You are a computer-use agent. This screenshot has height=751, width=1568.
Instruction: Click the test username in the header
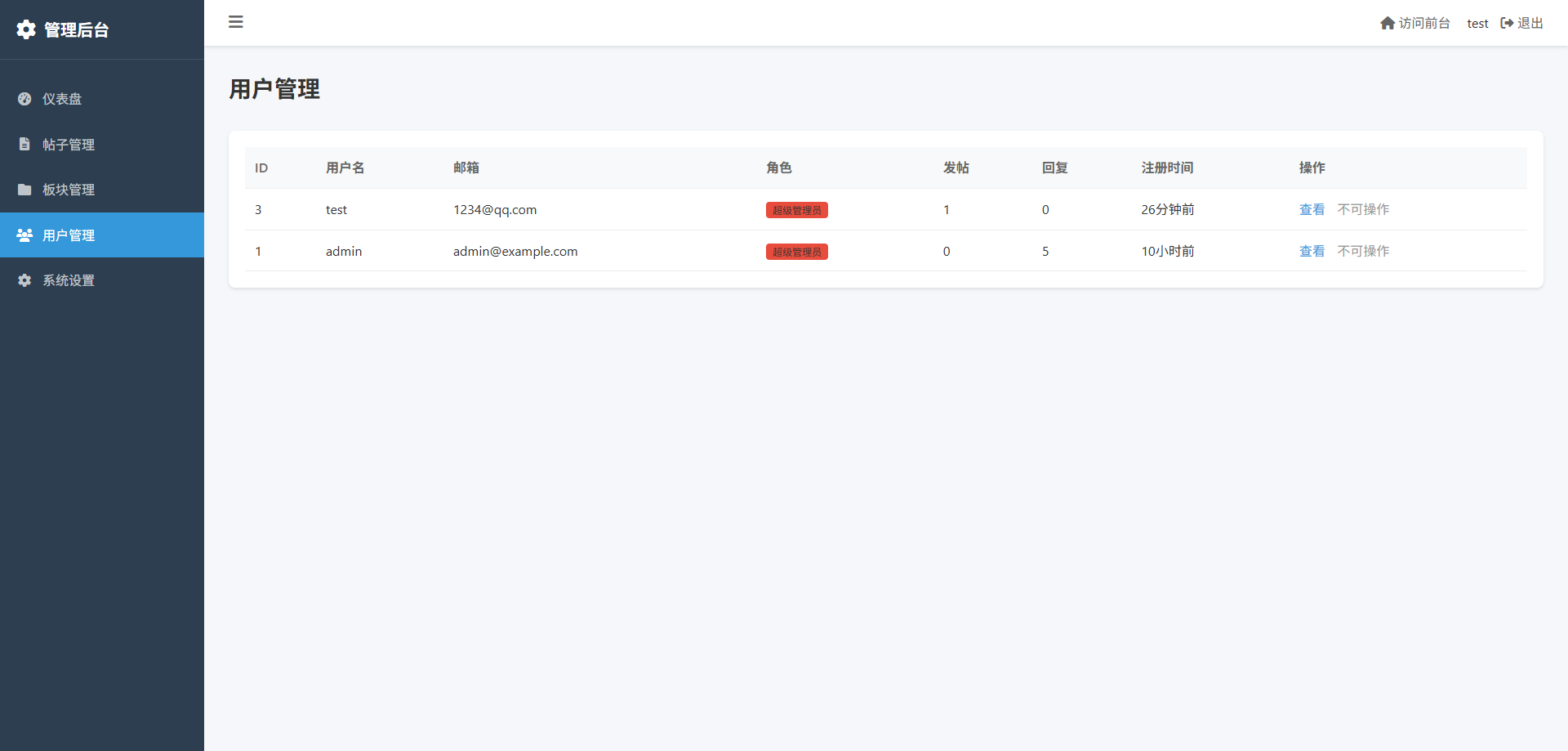click(x=1477, y=24)
